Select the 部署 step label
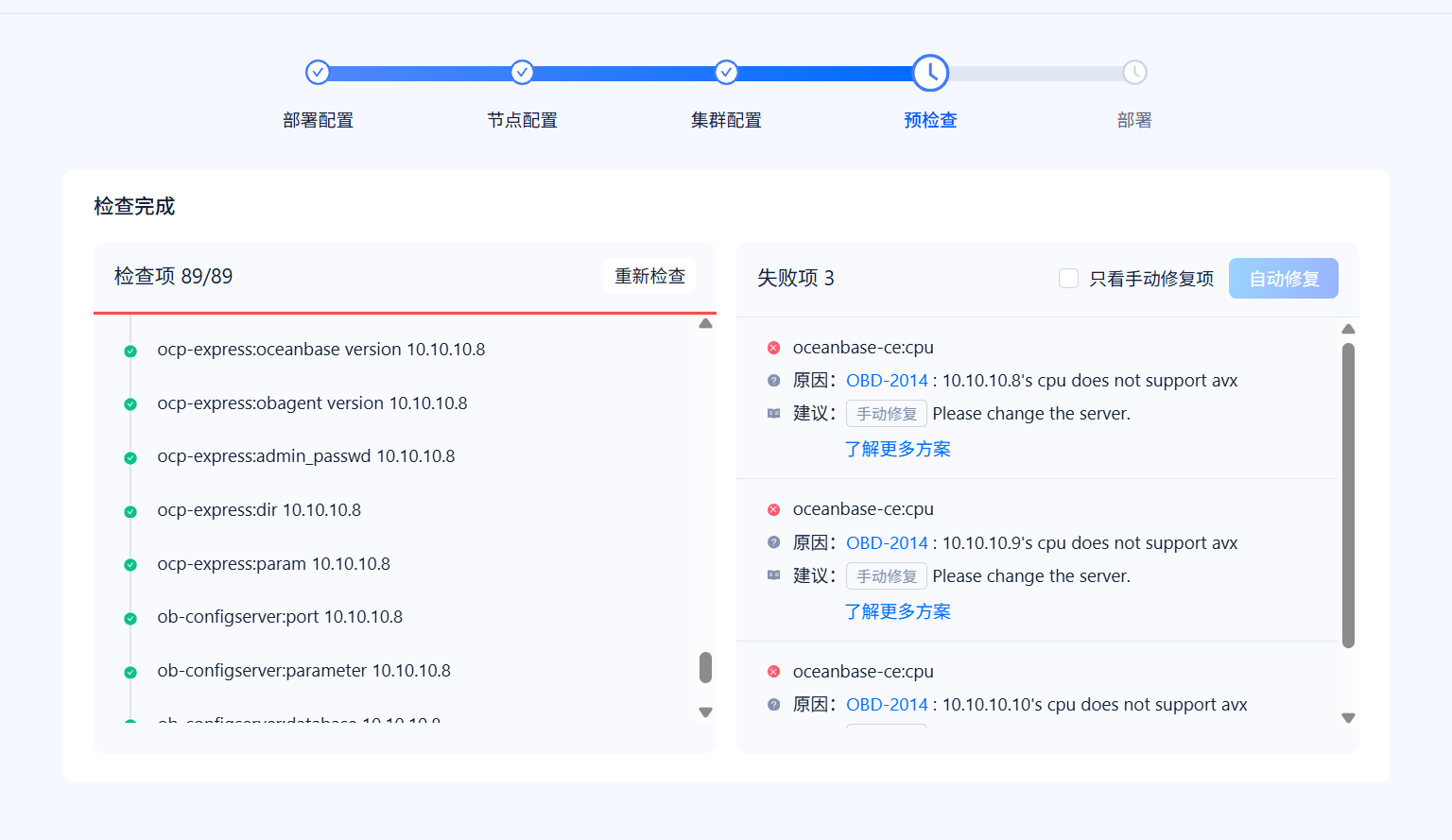1452x840 pixels. (x=1134, y=120)
